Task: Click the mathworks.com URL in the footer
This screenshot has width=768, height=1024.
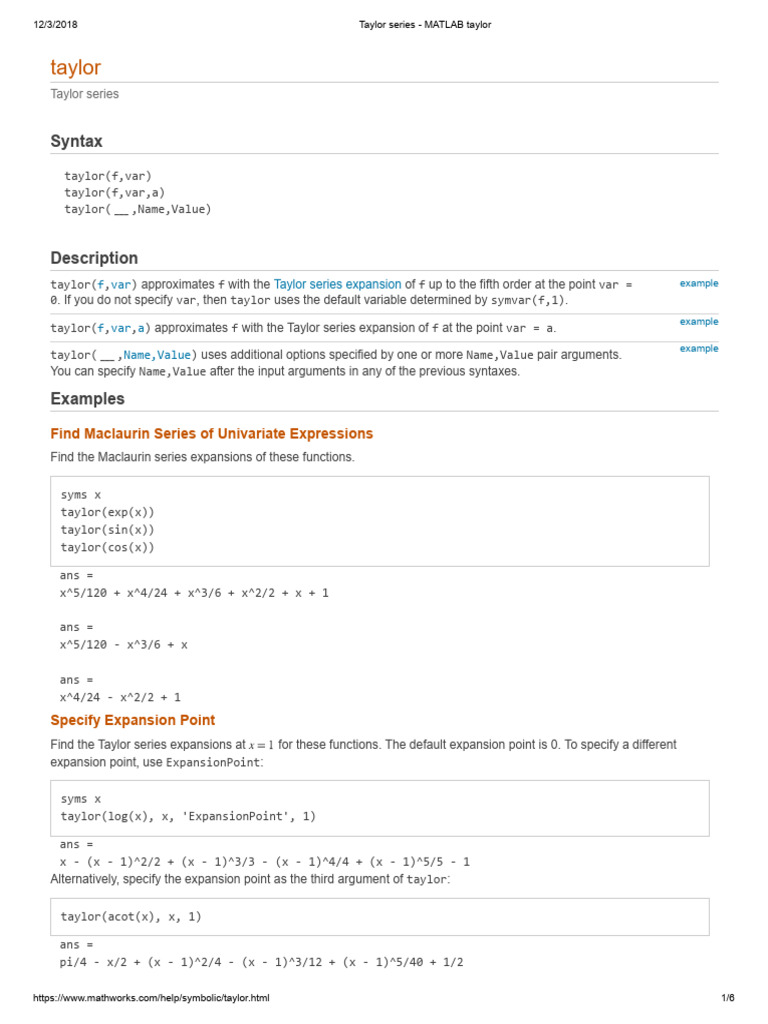Action: click(151, 998)
